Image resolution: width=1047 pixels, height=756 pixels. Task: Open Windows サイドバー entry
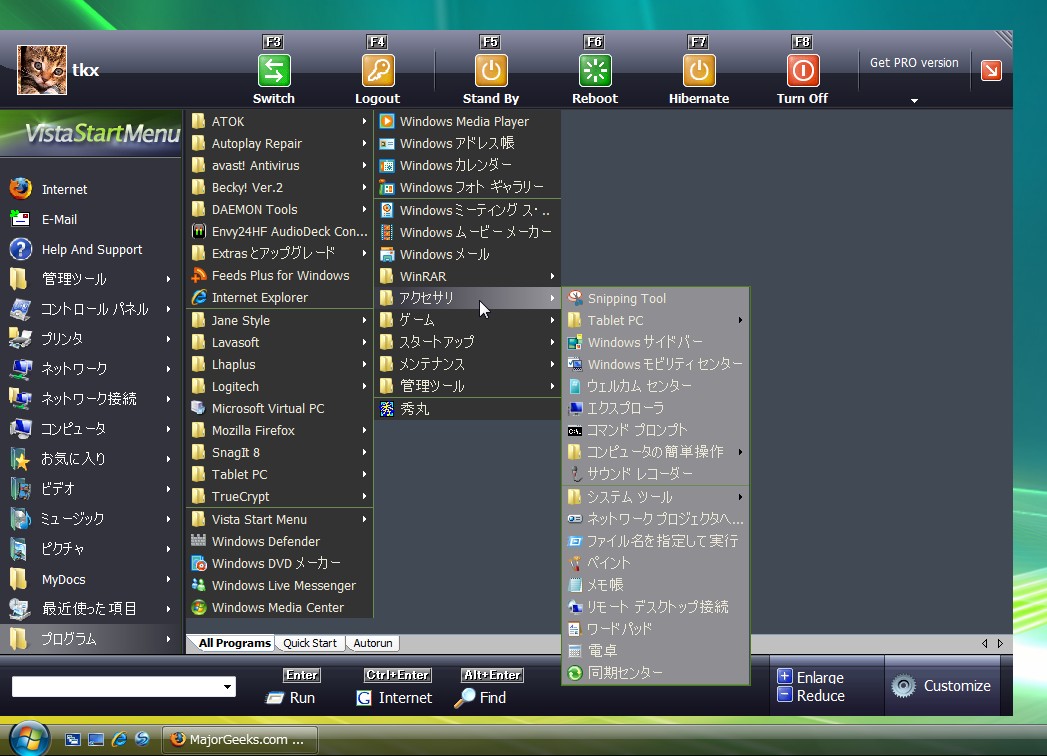pyautogui.click(x=656, y=343)
